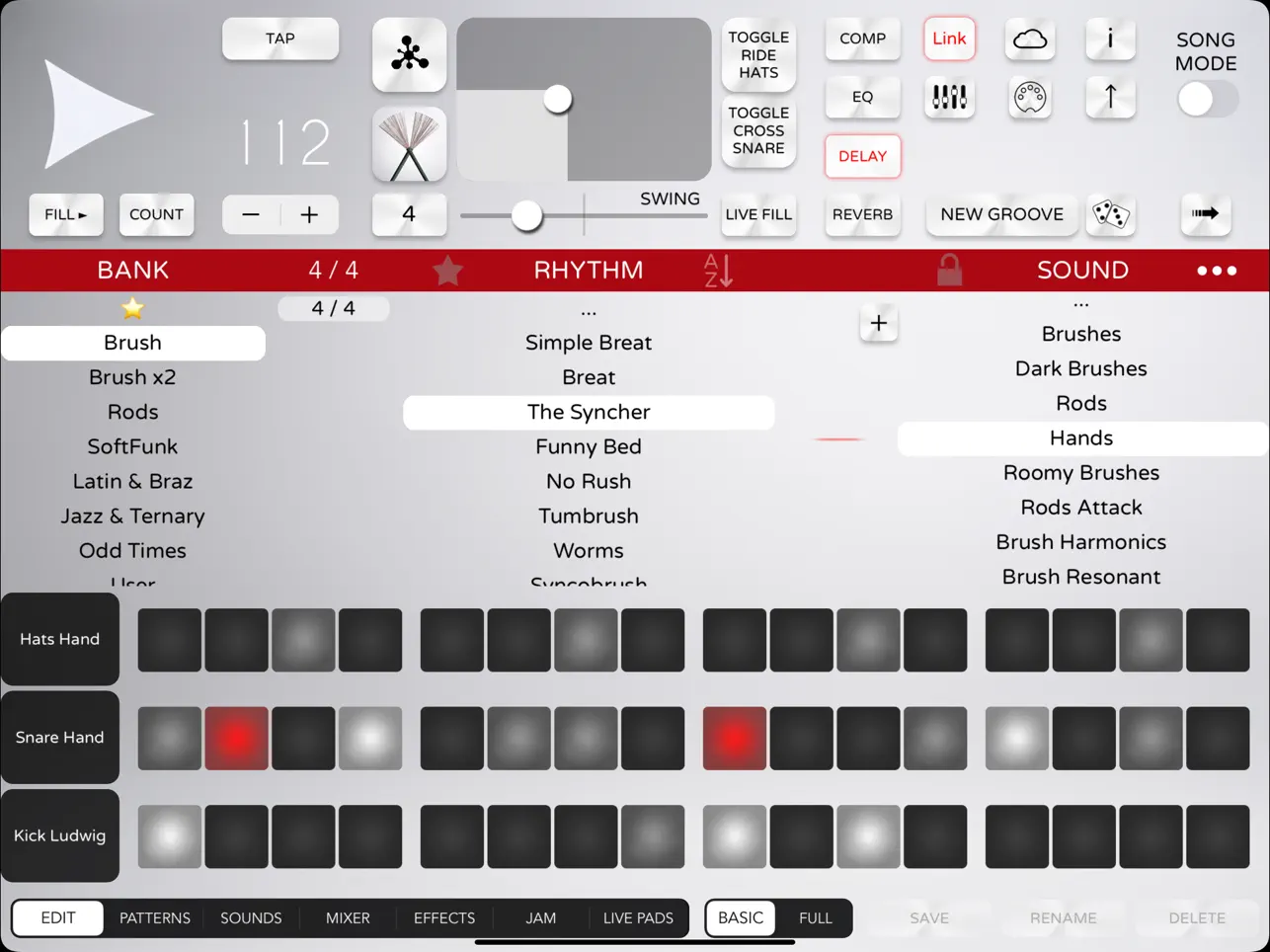Click the SAVE button
This screenshot has width=1270, height=952.
coord(929,917)
